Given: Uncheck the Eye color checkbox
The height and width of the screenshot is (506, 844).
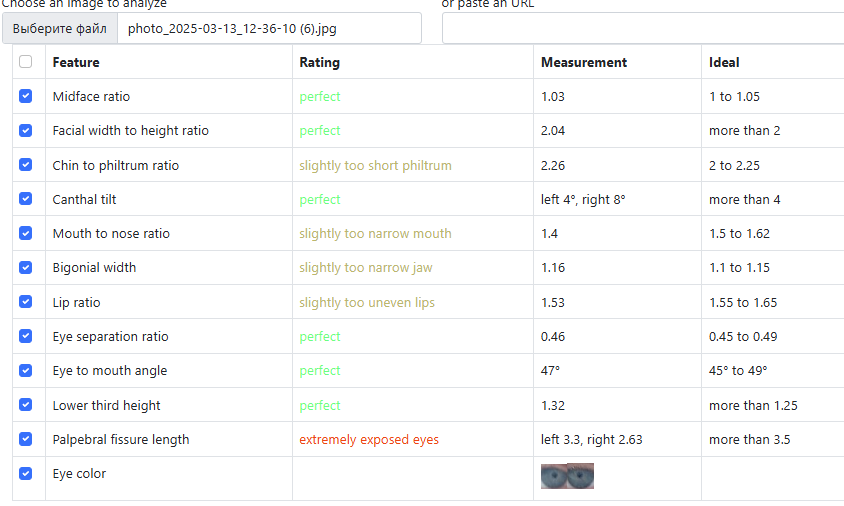Looking at the screenshot, I should tap(25, 473).
